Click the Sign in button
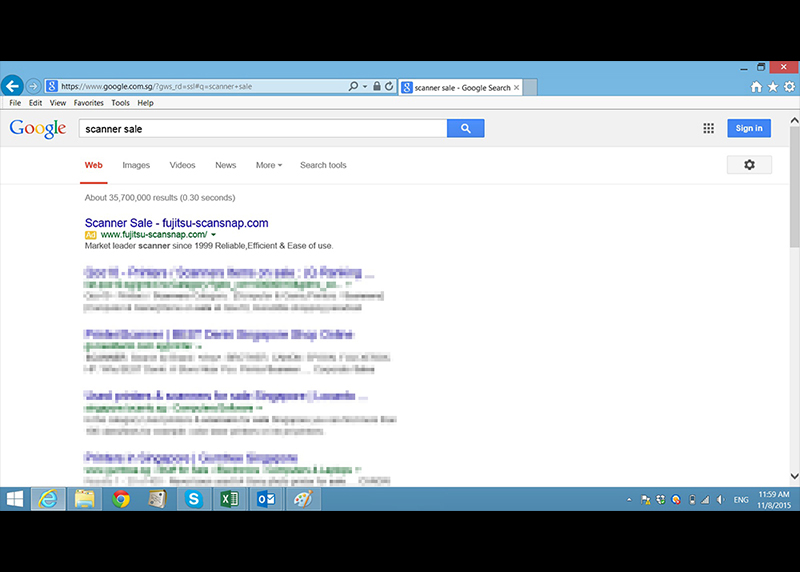 coord(749,128)
